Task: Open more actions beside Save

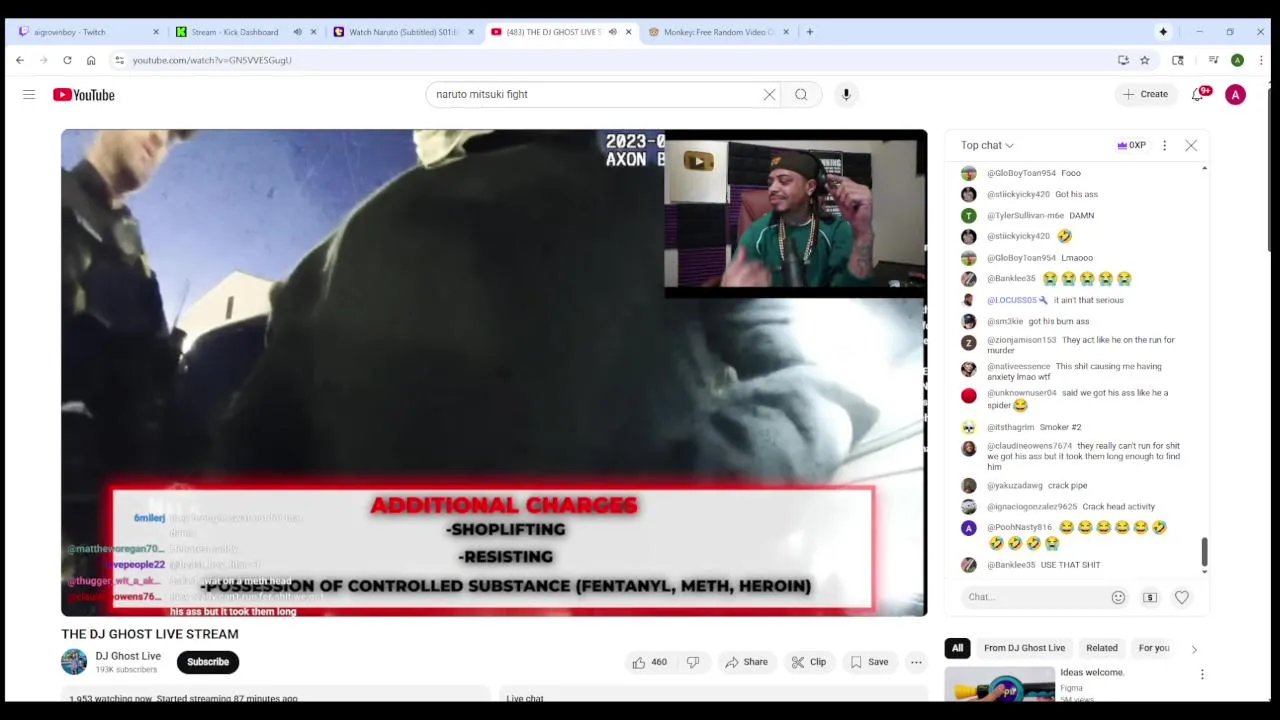Action: tap(916, 662)
